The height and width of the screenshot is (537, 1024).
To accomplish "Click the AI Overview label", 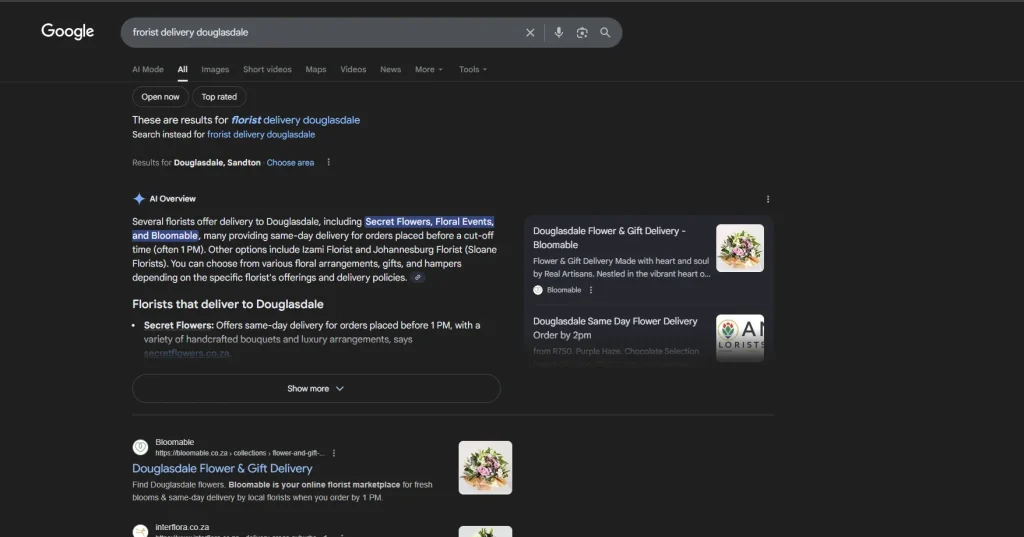I will click(x=172, y=199).
